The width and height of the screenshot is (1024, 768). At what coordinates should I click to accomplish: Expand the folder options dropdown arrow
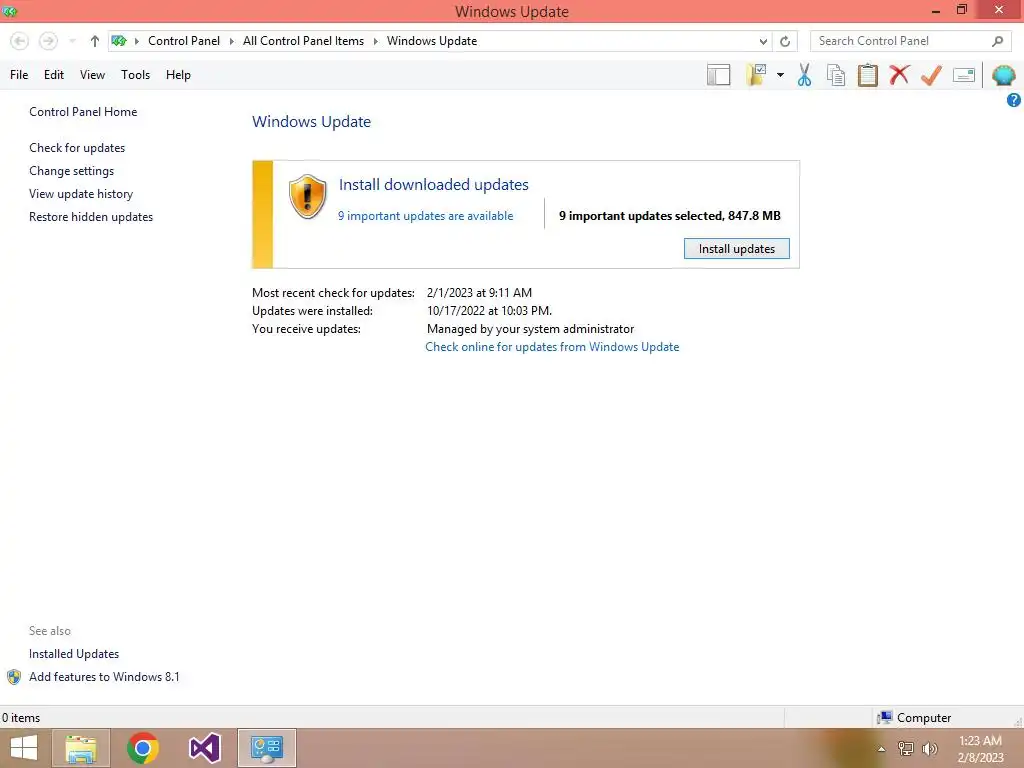pos(780,75)
